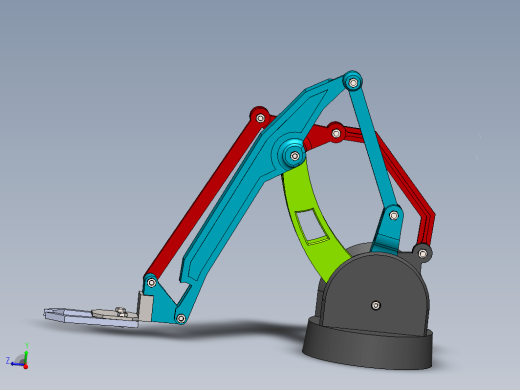Viewport: 520px width, 390px height.
Task: Pick the center screw on the dark housing
Action: [376, 305]
